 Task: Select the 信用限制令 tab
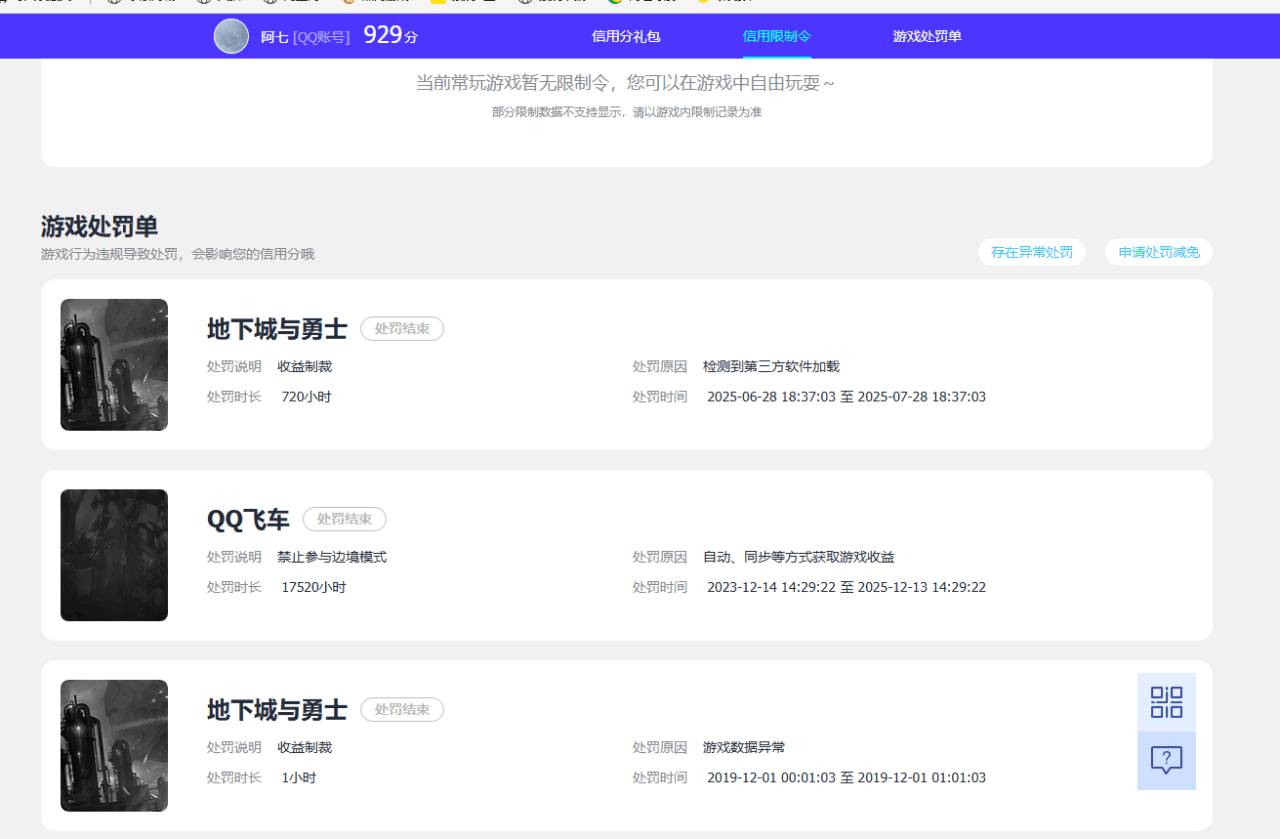776,37
